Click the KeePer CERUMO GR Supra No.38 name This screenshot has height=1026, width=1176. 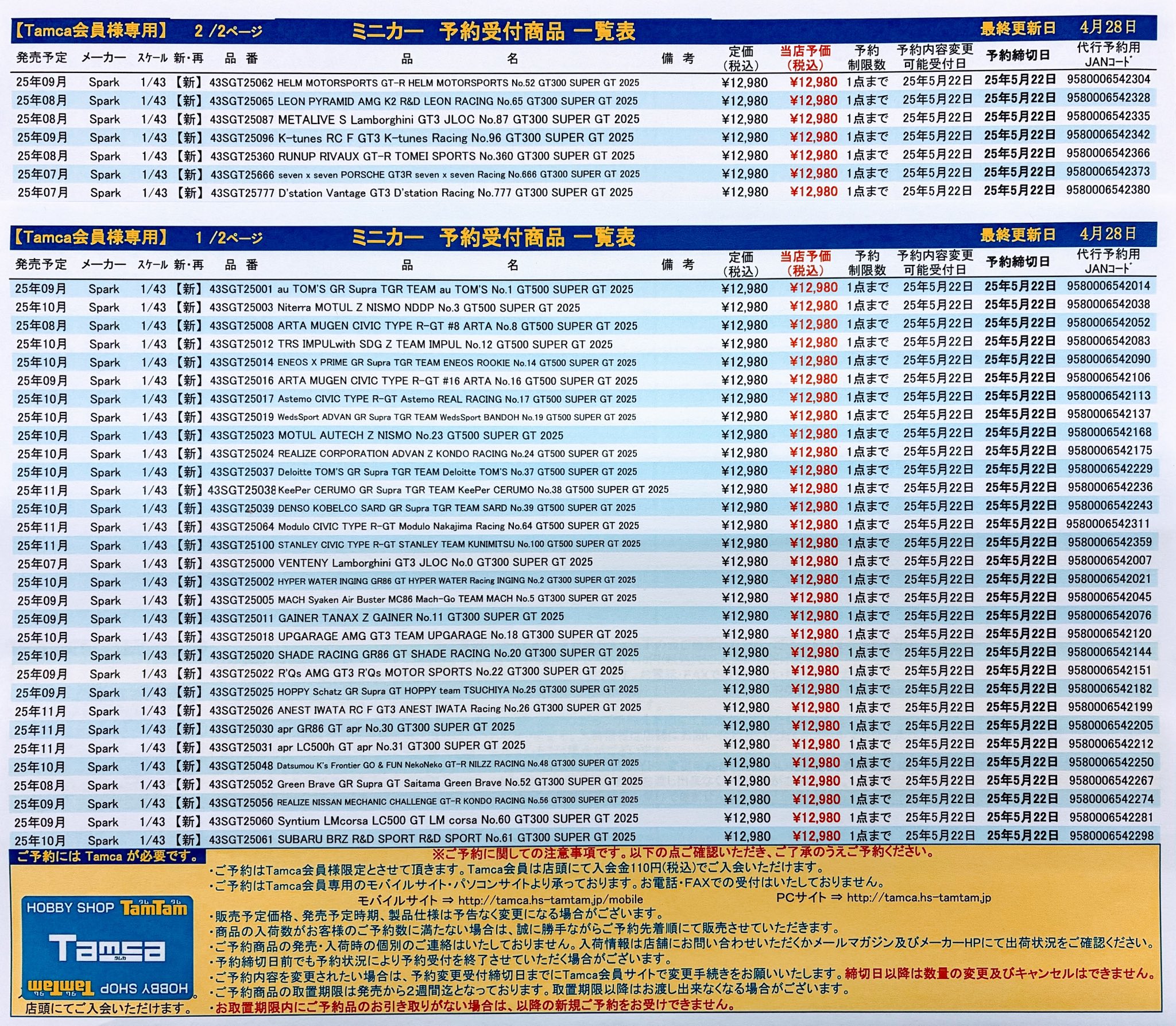click(x=473, y=490)
